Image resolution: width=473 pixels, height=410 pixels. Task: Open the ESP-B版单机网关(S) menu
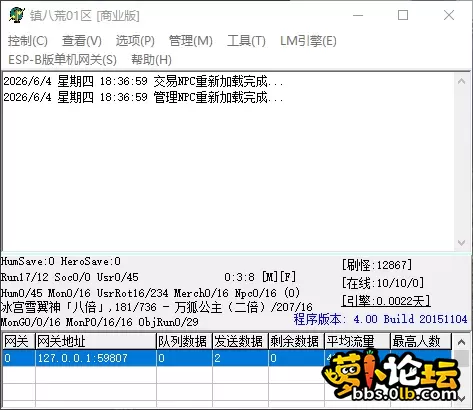62,60
